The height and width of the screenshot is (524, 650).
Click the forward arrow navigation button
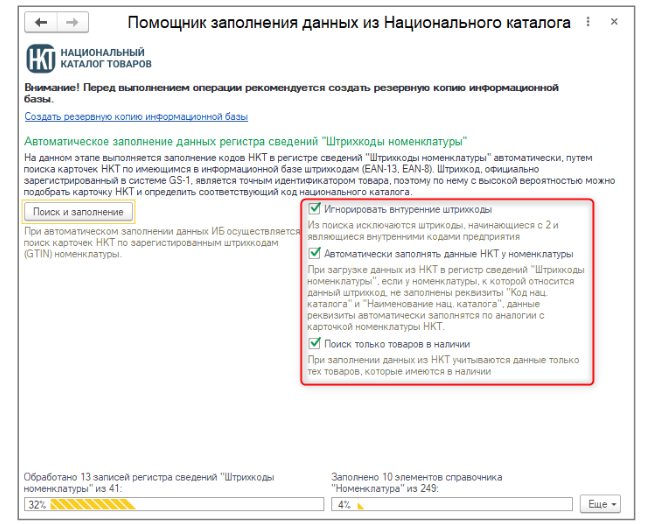click(x=69, y=22)
